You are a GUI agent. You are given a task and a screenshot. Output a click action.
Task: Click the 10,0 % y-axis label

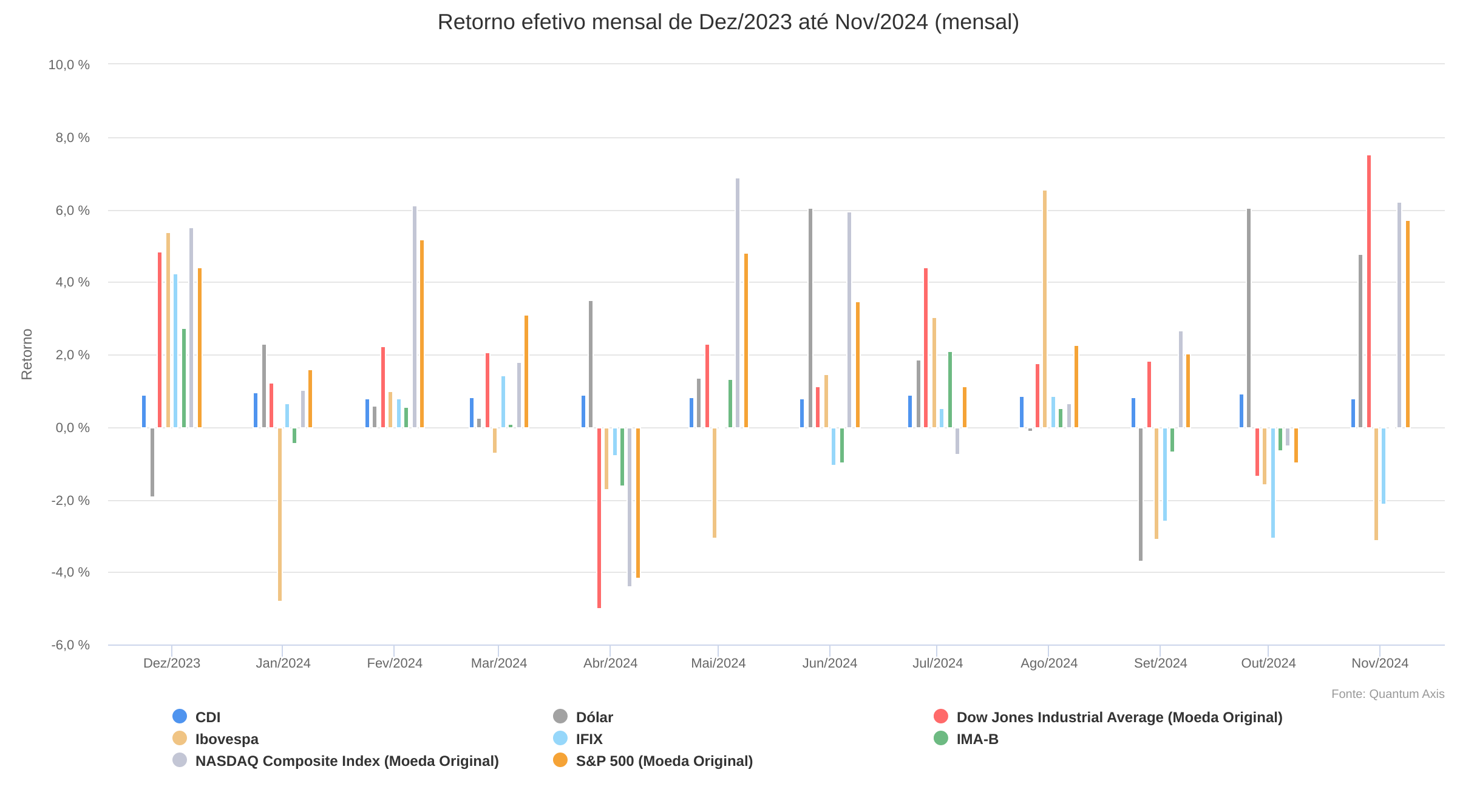coord(69,64)
